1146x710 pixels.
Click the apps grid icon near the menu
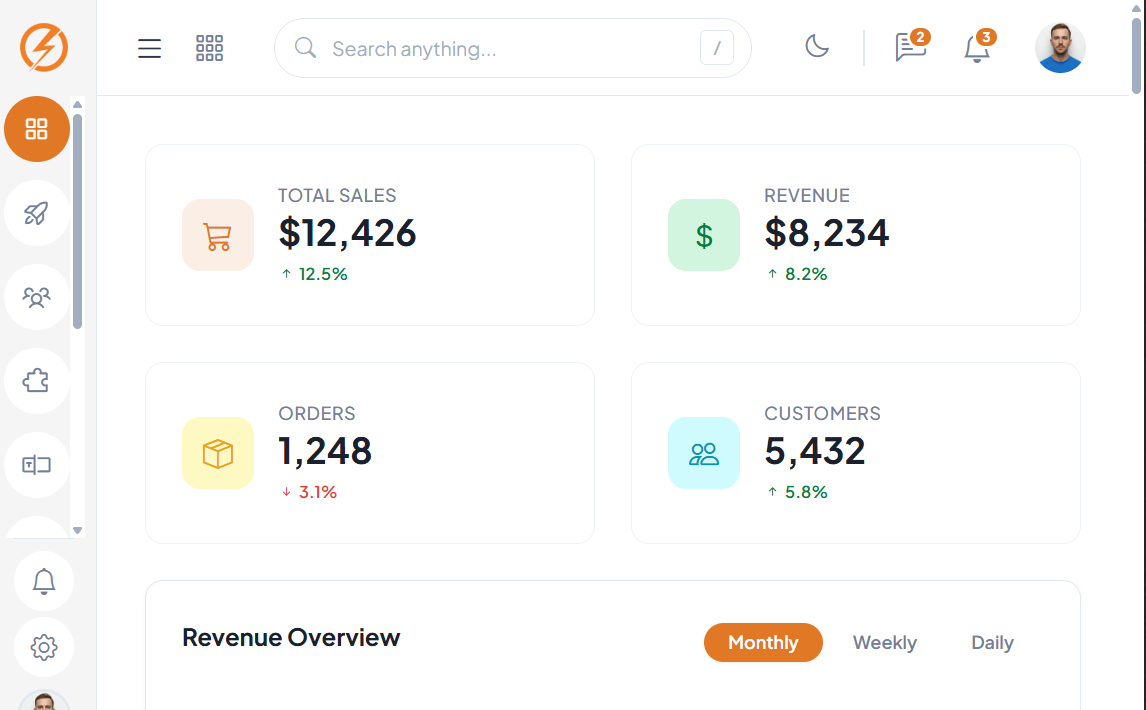[x=209, y=48]
